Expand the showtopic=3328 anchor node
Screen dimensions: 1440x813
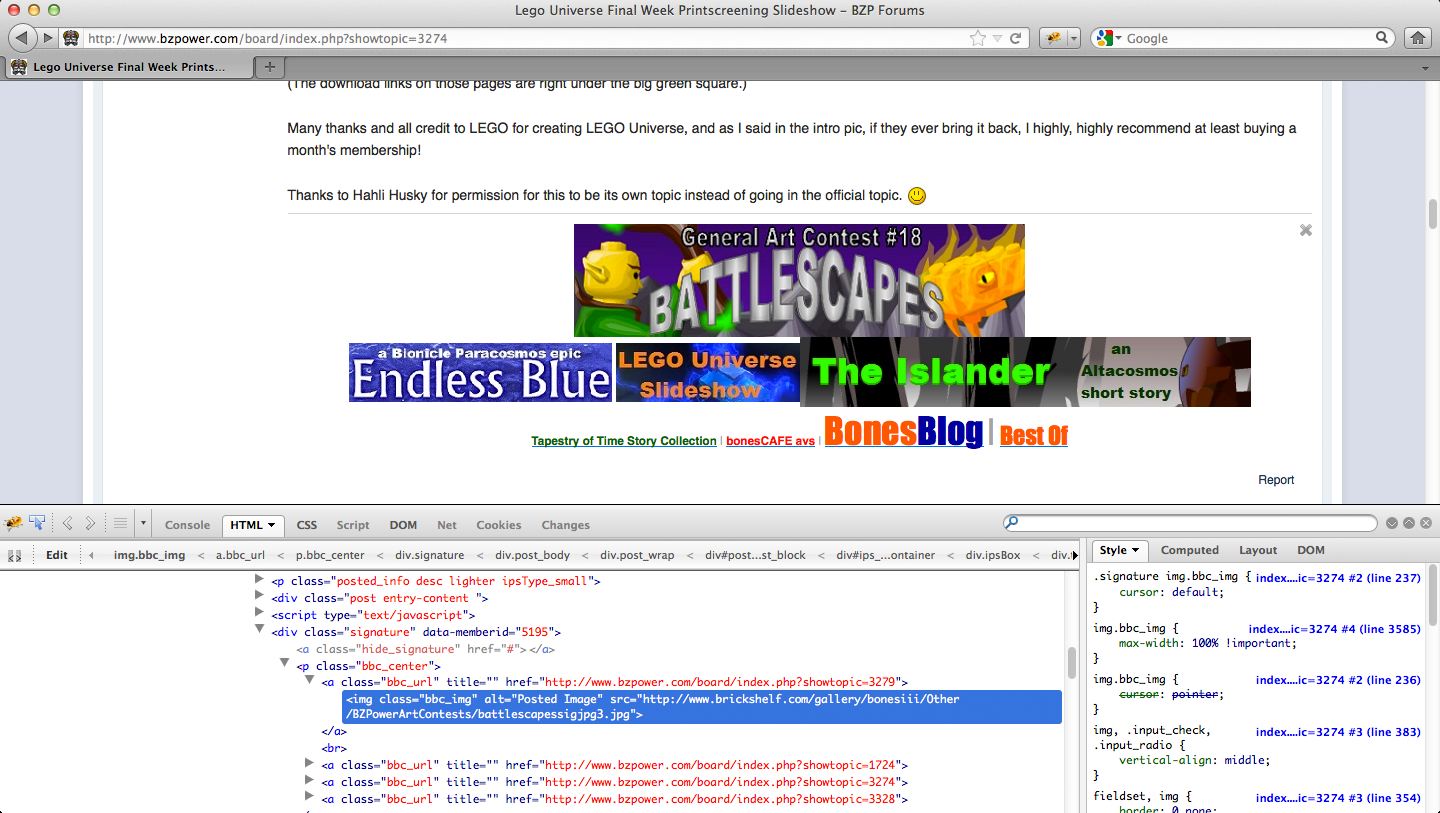[x=310, y=797]
